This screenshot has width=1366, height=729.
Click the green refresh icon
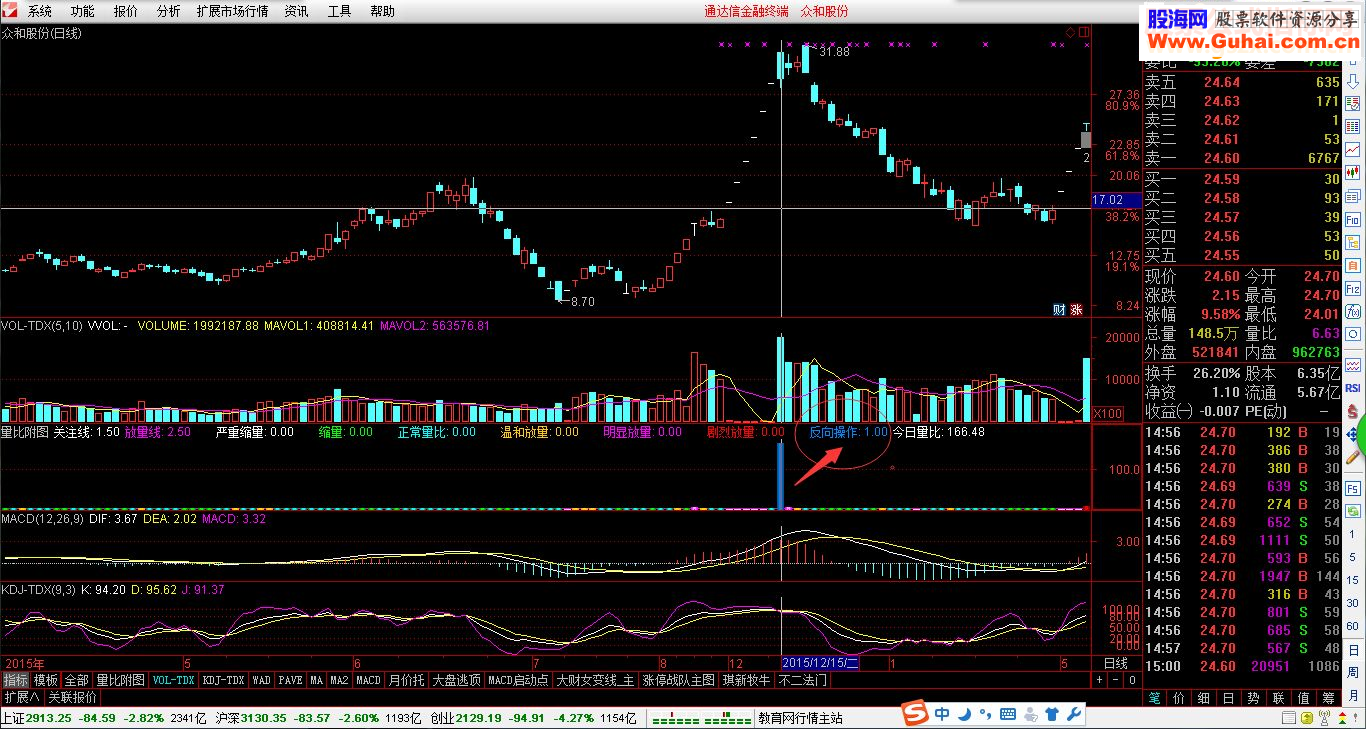tap(1352, 510)
